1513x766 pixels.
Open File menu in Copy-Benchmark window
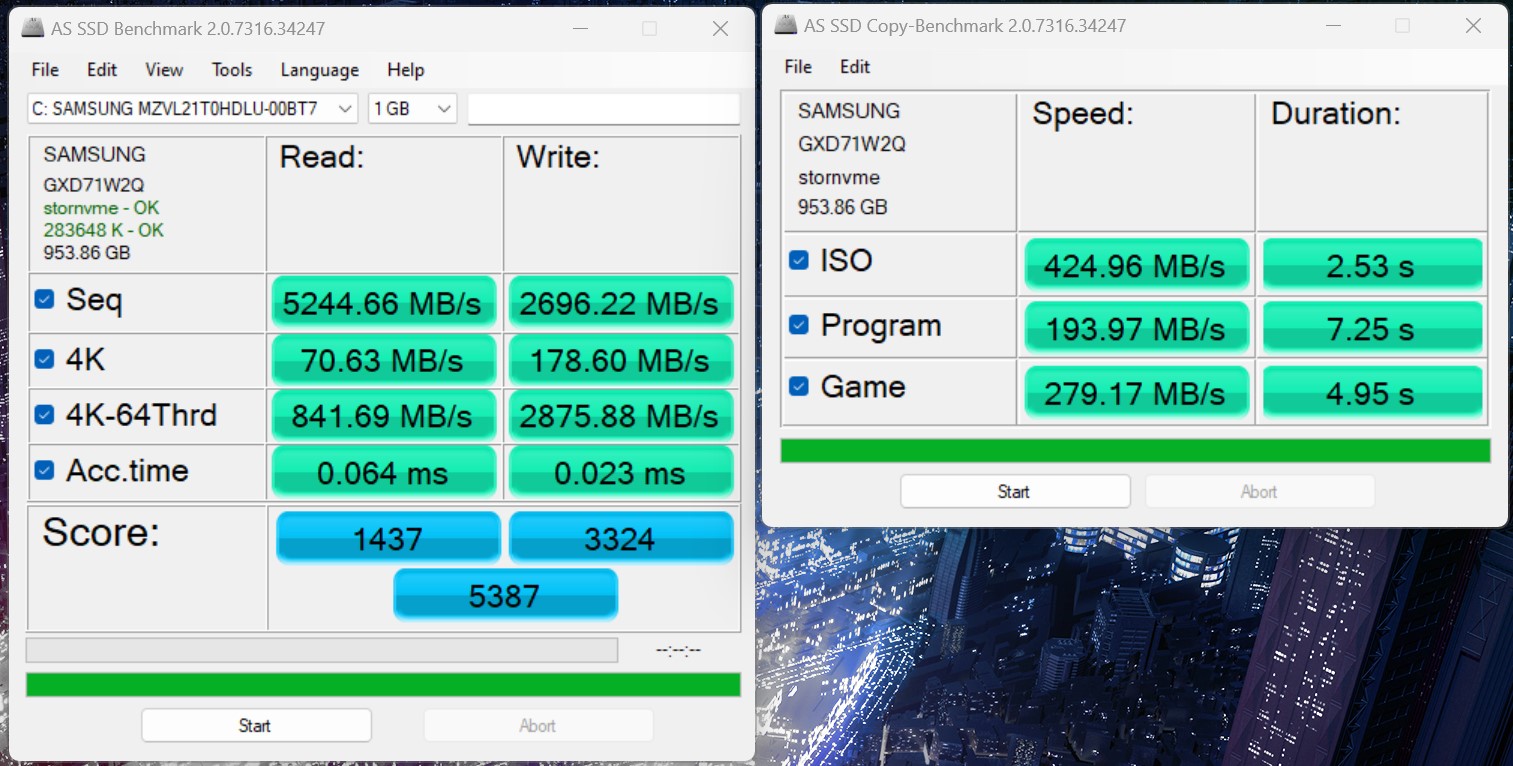point(798,67)
